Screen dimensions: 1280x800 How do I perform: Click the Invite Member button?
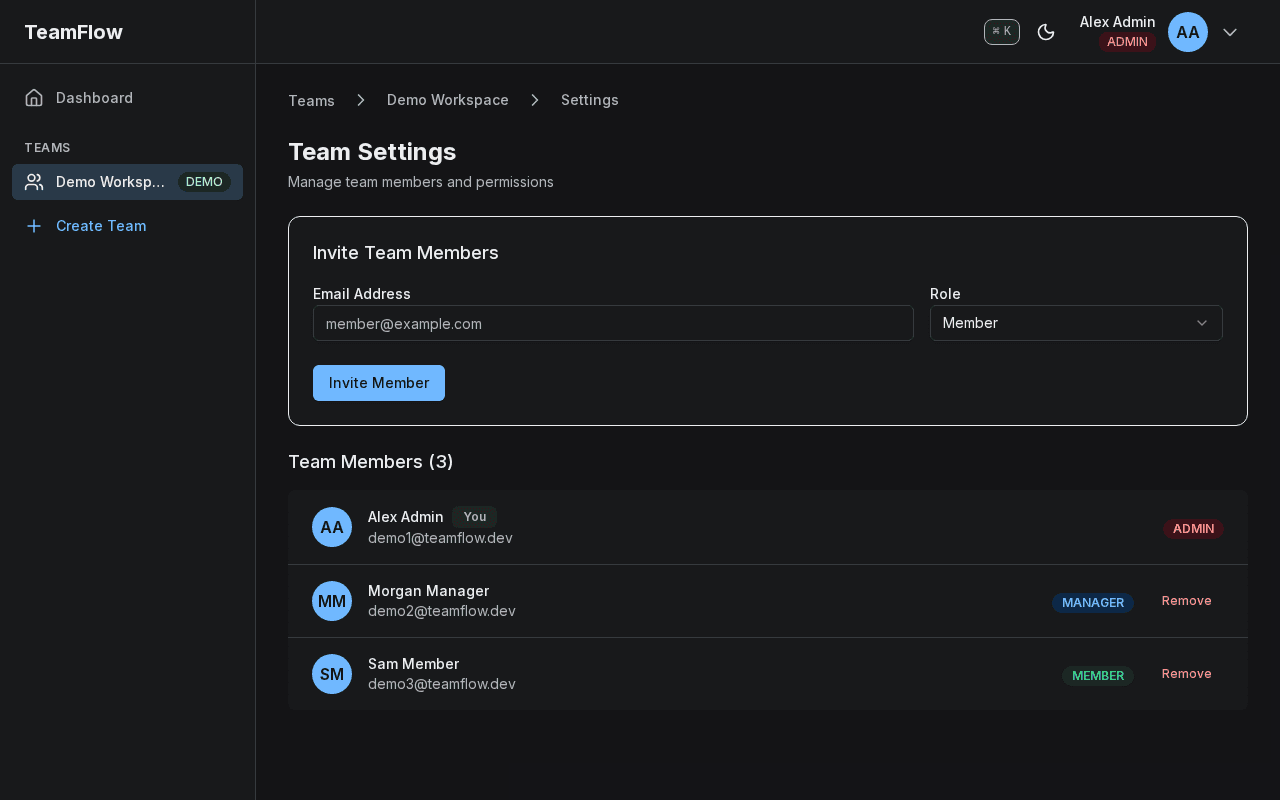pos(378,383)
